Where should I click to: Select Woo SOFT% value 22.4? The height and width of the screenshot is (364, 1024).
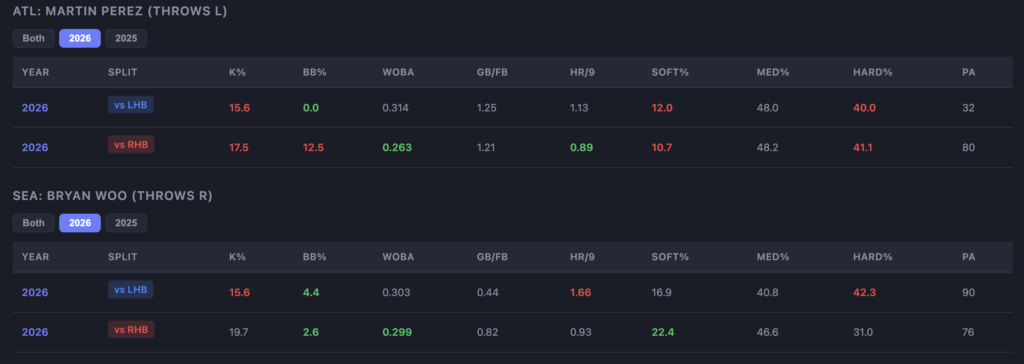pyautogui.click(x=663, y=333)
